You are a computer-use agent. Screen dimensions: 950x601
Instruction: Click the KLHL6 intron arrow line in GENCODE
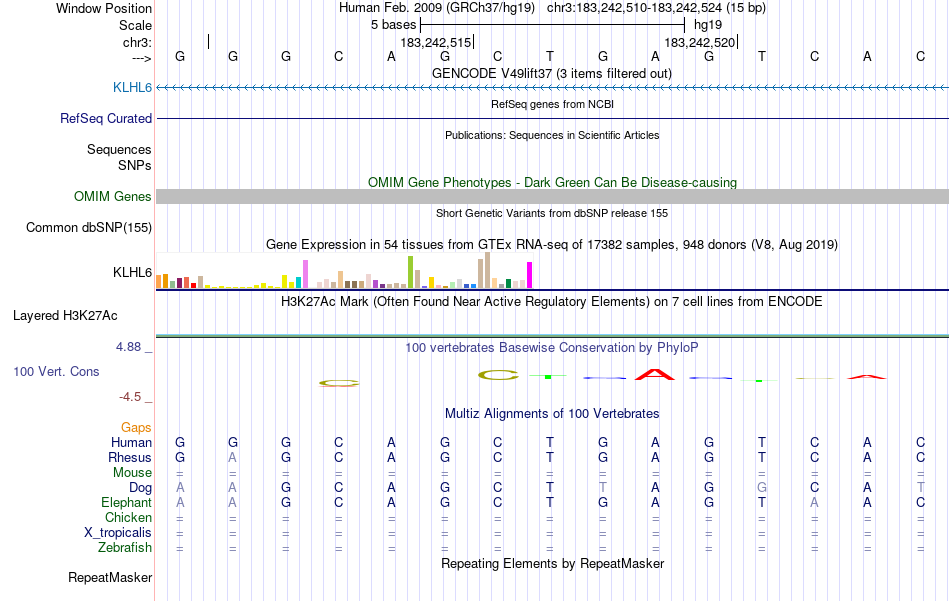(553, 88)
